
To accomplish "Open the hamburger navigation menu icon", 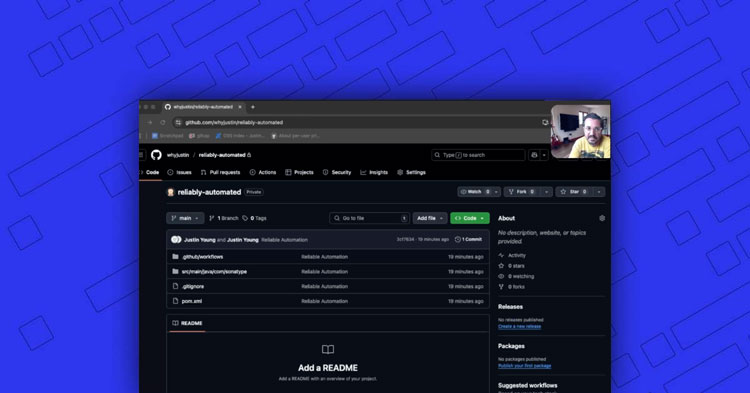I will pos(141,155).
